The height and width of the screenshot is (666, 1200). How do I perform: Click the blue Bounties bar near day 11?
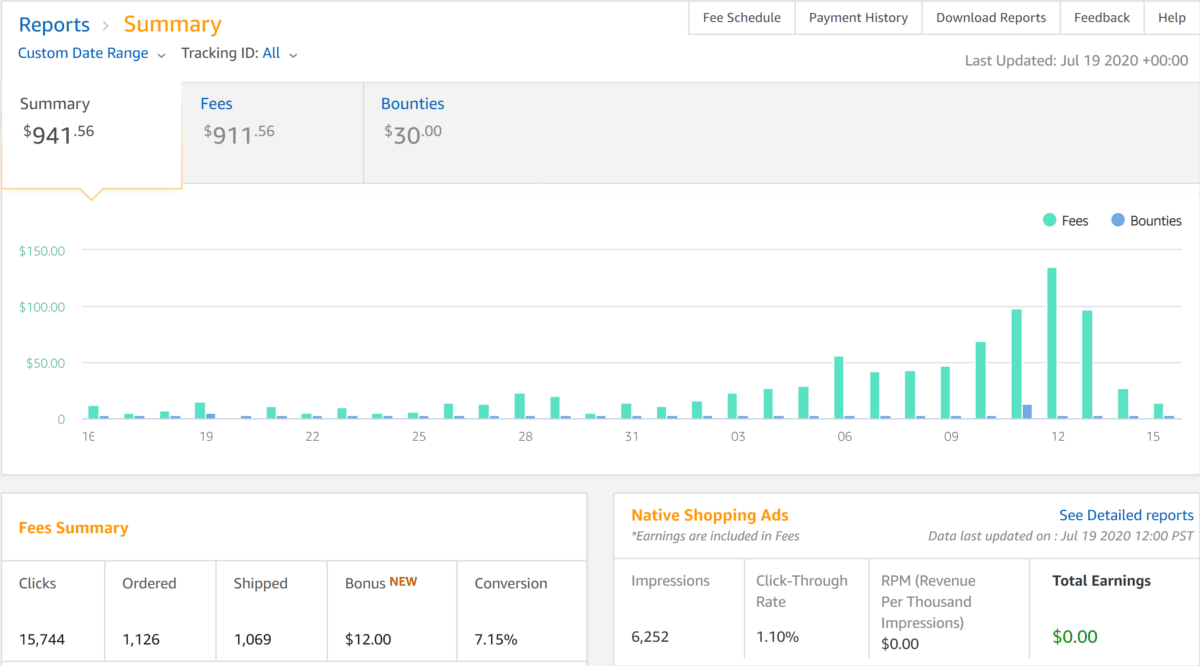point(1025,412)
